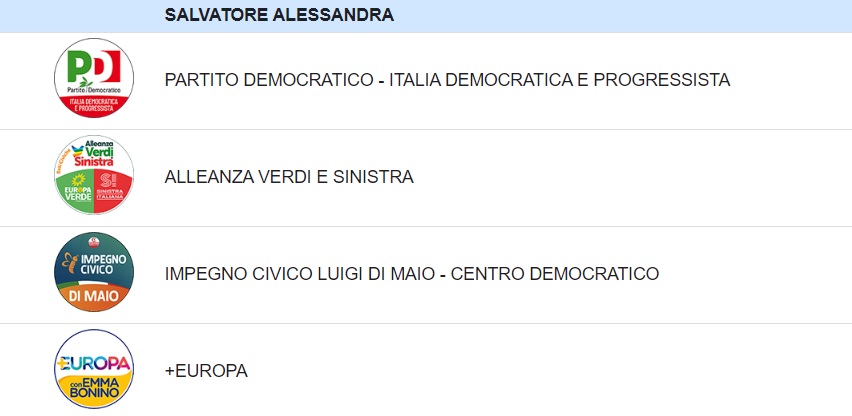Click the red Sinistra Italiana logo section

tap(112, 190)
